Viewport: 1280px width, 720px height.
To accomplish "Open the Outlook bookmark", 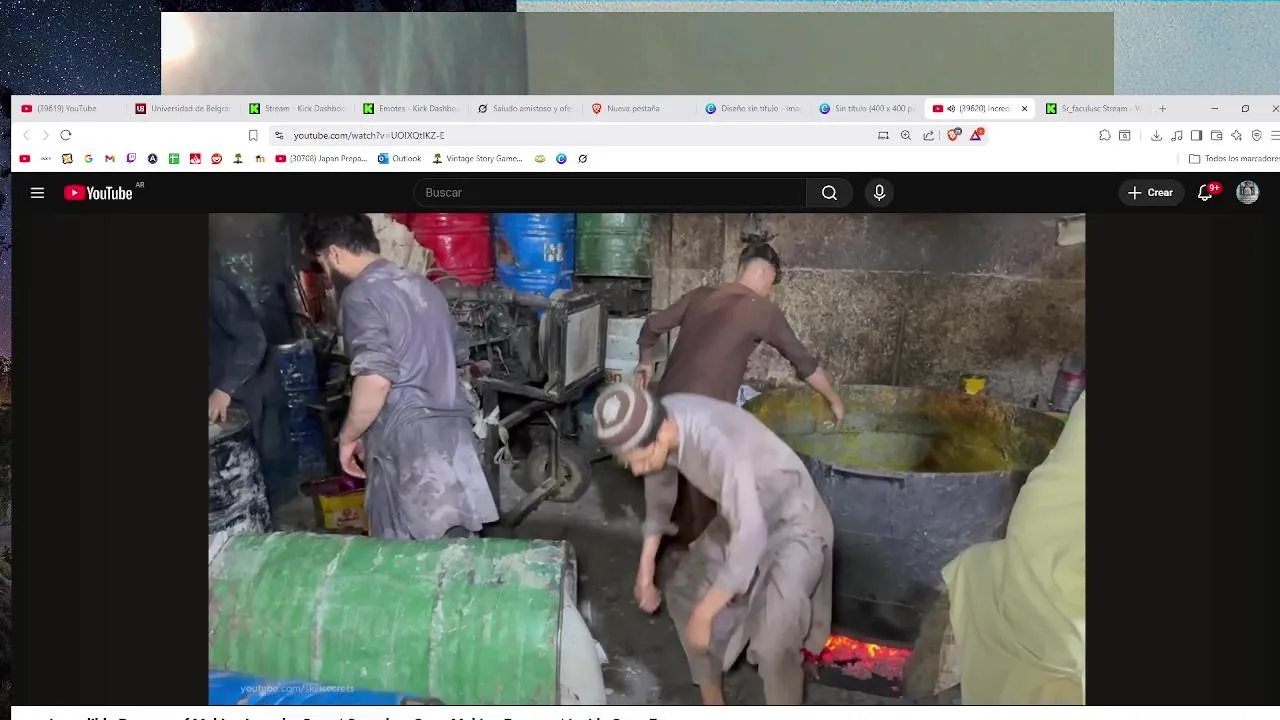I will 399,158.
